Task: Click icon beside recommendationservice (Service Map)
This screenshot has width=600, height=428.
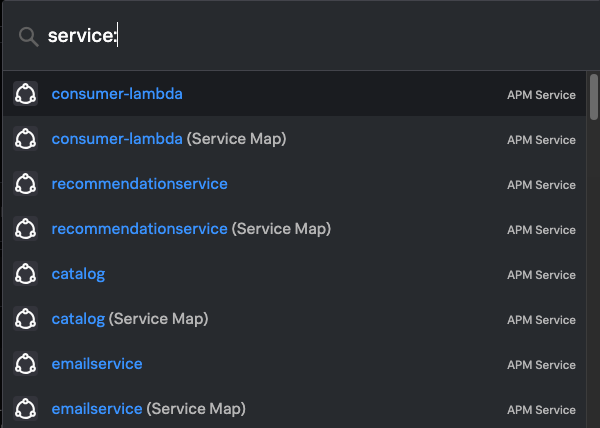Action: (26, 229)
